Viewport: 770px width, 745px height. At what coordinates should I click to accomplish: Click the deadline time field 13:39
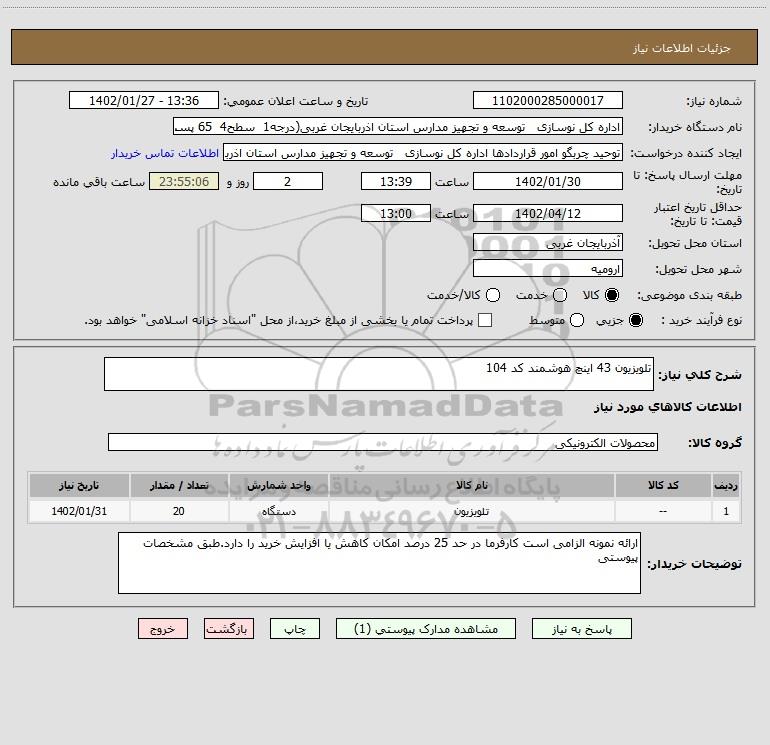click(396, 181)
